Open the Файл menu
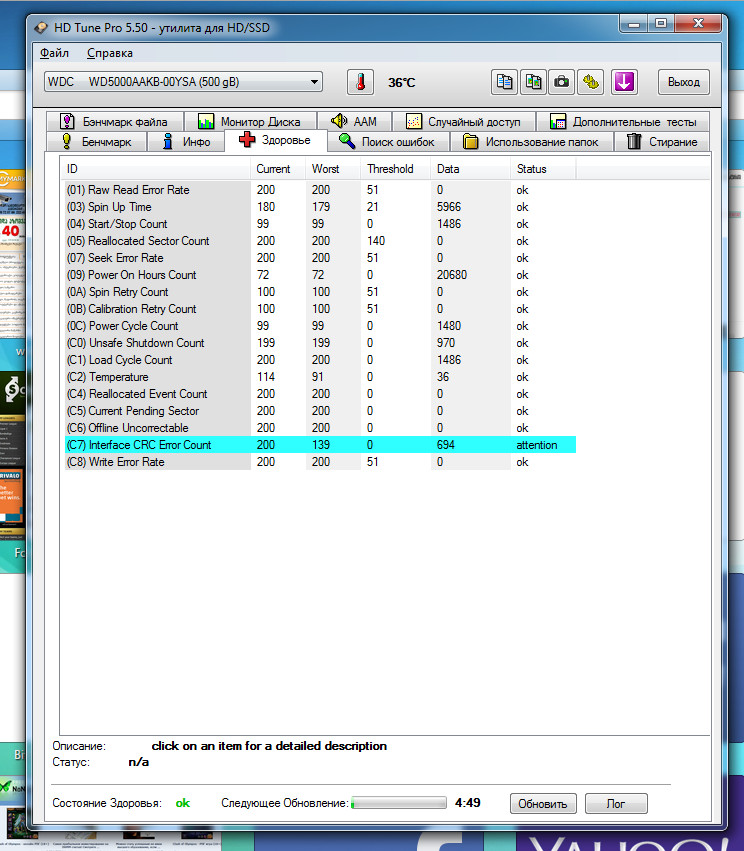Viewport: 744px width, 851px height. [x=54, y=53]
